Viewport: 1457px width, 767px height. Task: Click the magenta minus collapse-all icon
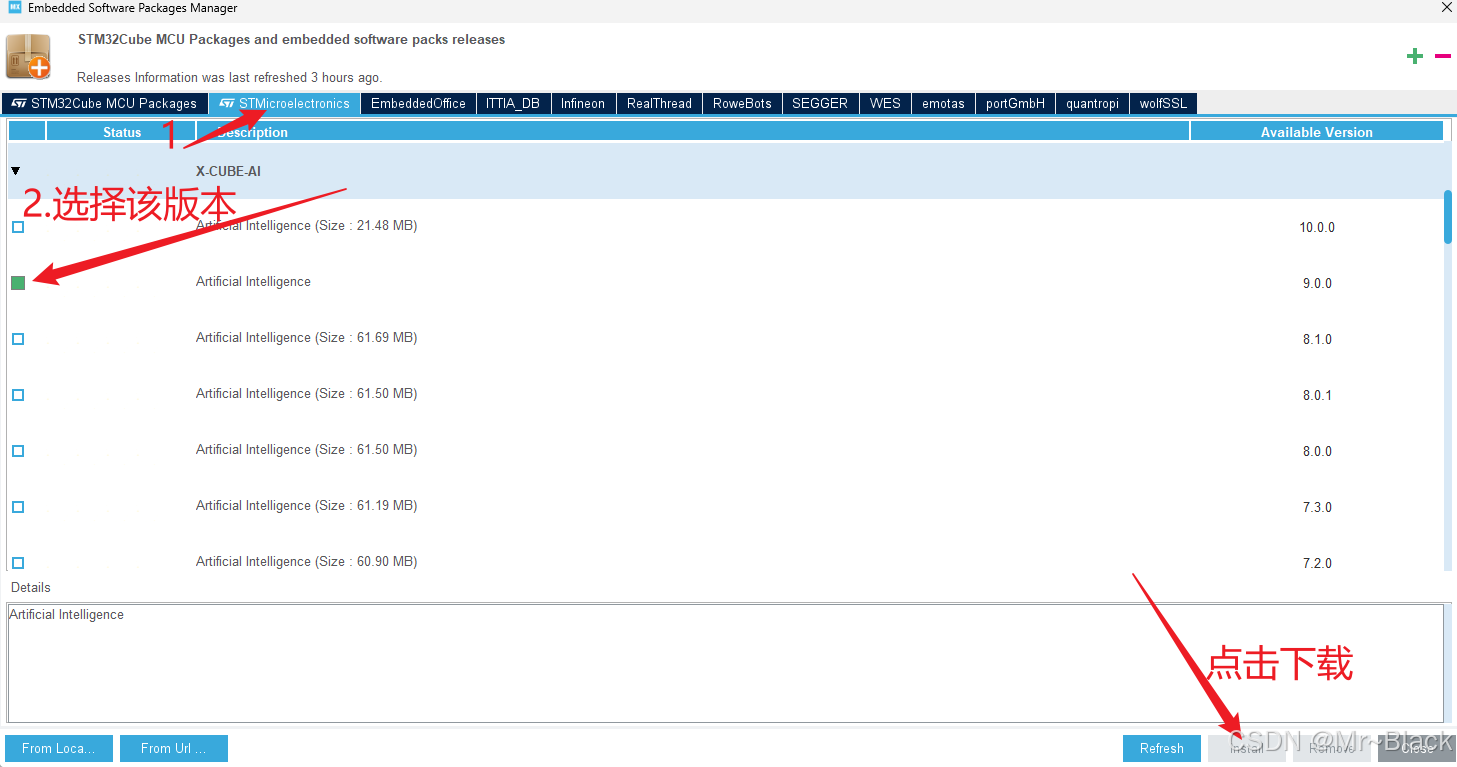coord(1442,57)
